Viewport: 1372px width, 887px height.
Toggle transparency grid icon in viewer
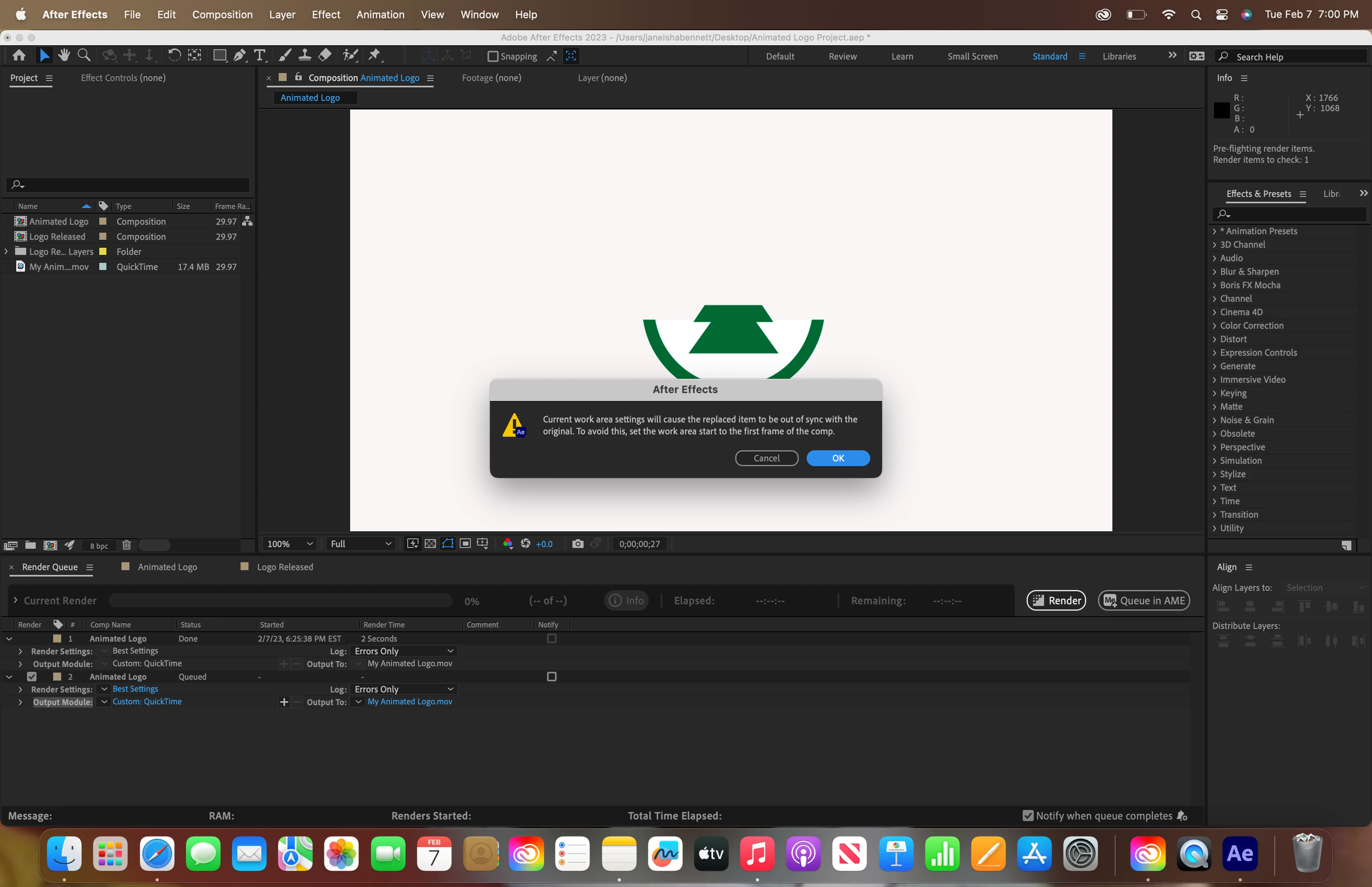430,544
